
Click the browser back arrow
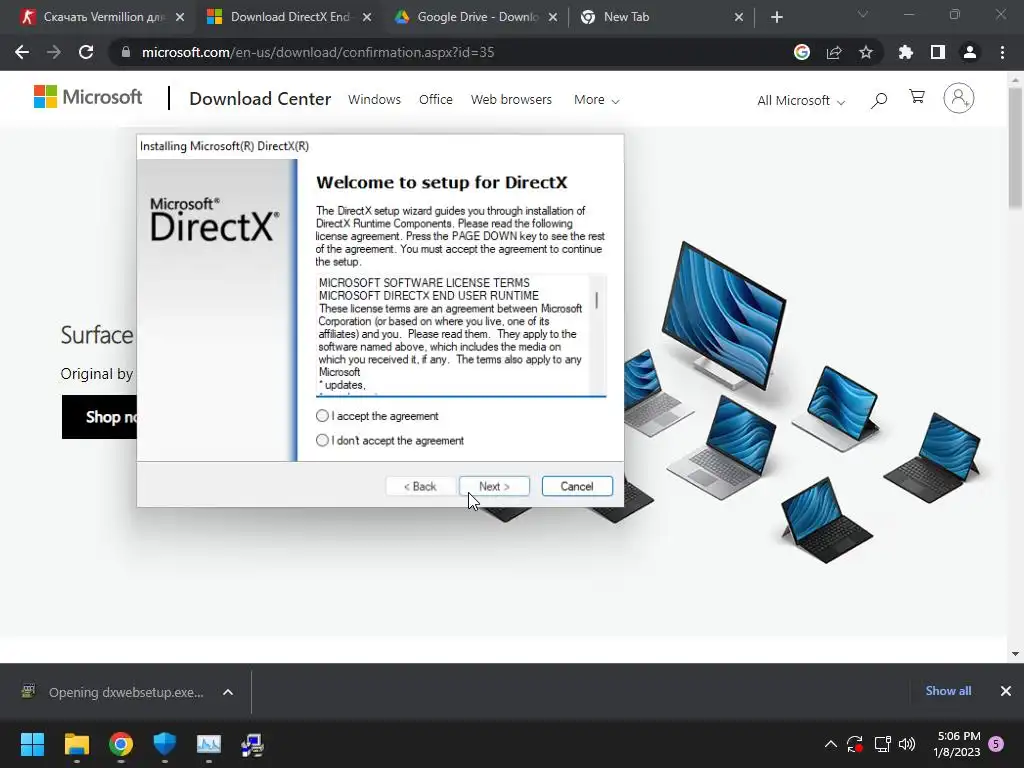click(22, 52)
